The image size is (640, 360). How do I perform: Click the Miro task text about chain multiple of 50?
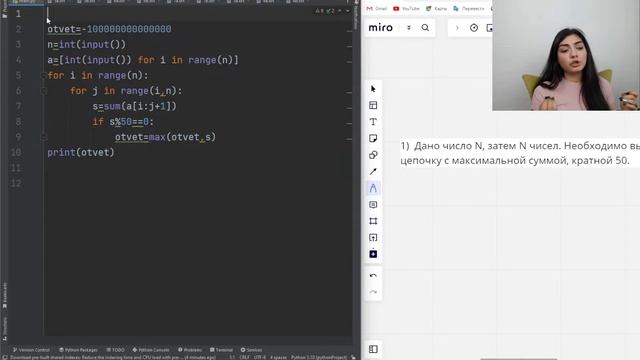(x=520, y=153)
